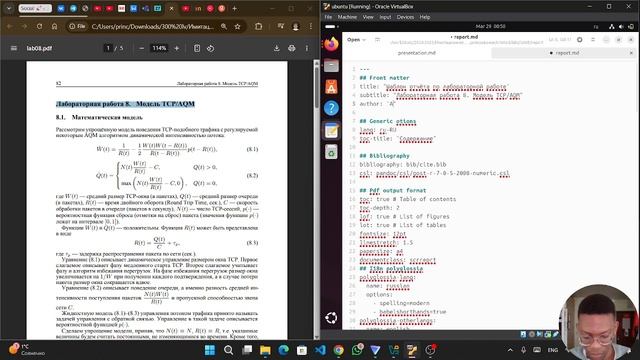Screen dimensions: 640x360
Task: Bookmark this page with star icon
Action: click(238, 26)
